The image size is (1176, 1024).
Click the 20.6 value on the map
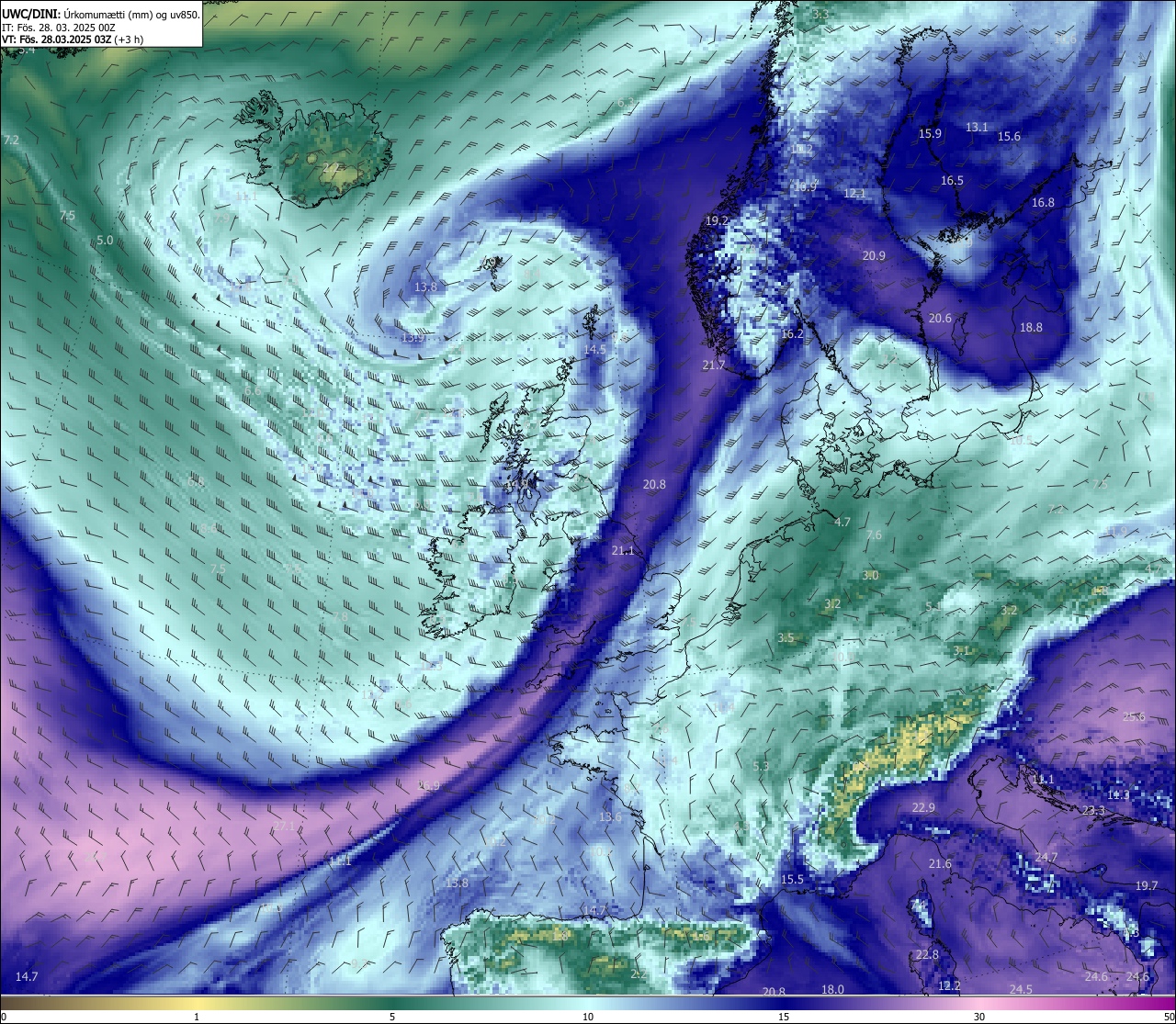(x=940, y=318)
